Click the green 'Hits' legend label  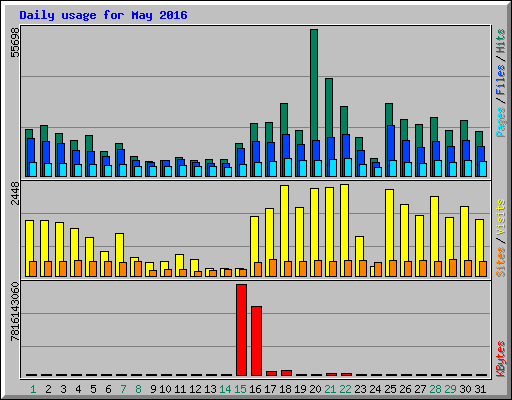point(500,41)
